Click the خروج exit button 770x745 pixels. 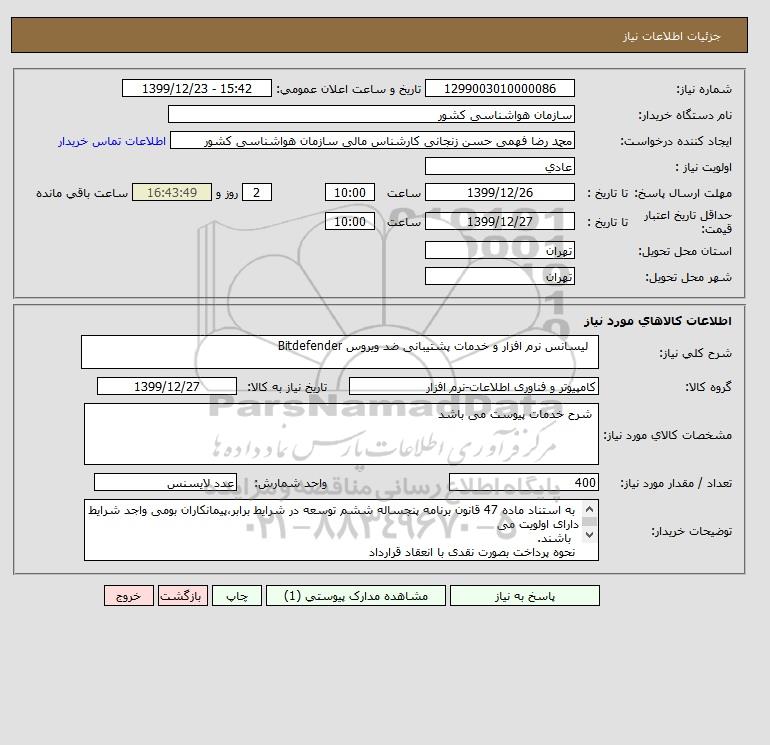[129, 595]
